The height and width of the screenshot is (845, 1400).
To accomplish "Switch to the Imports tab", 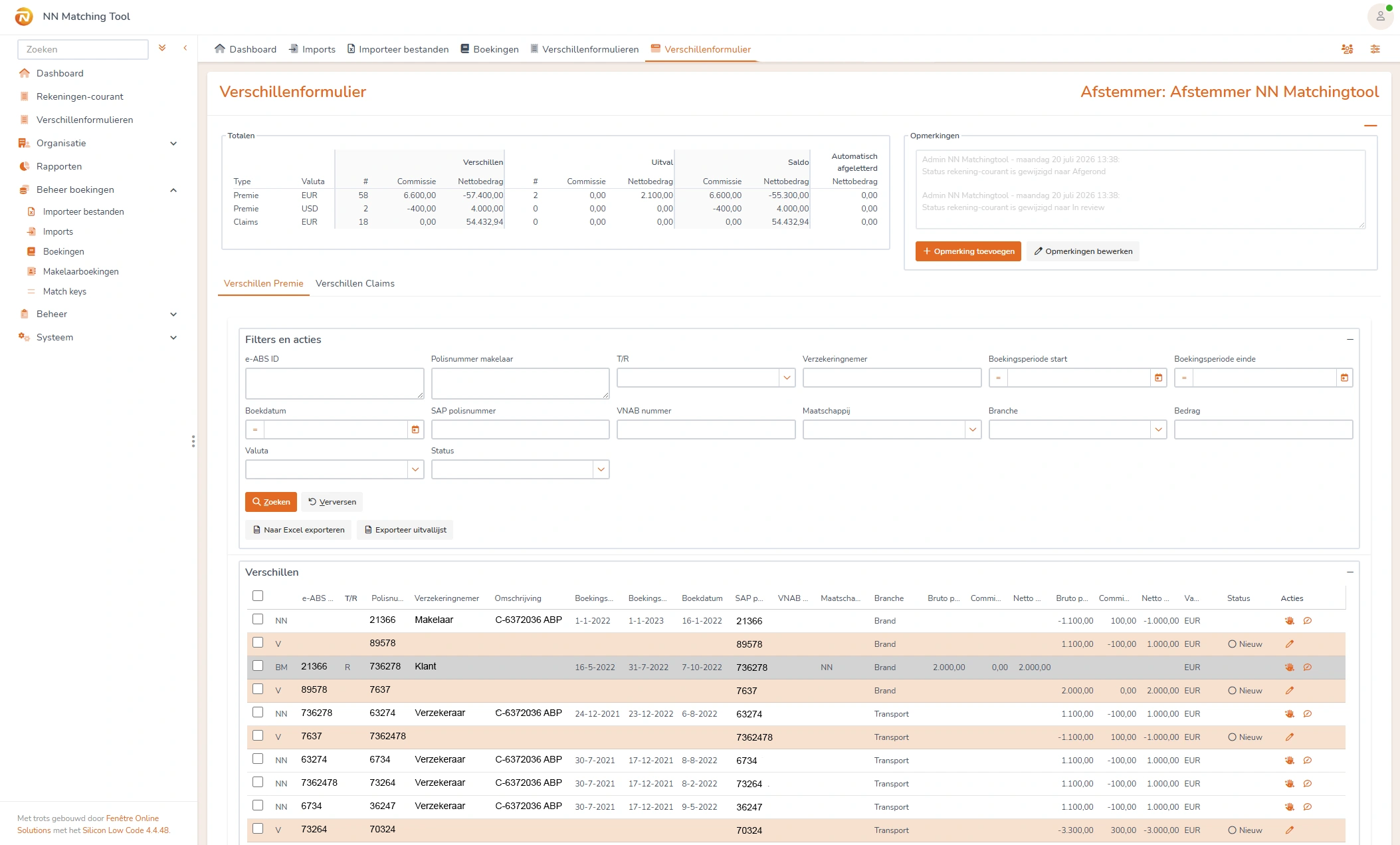I will coord(312,49).
